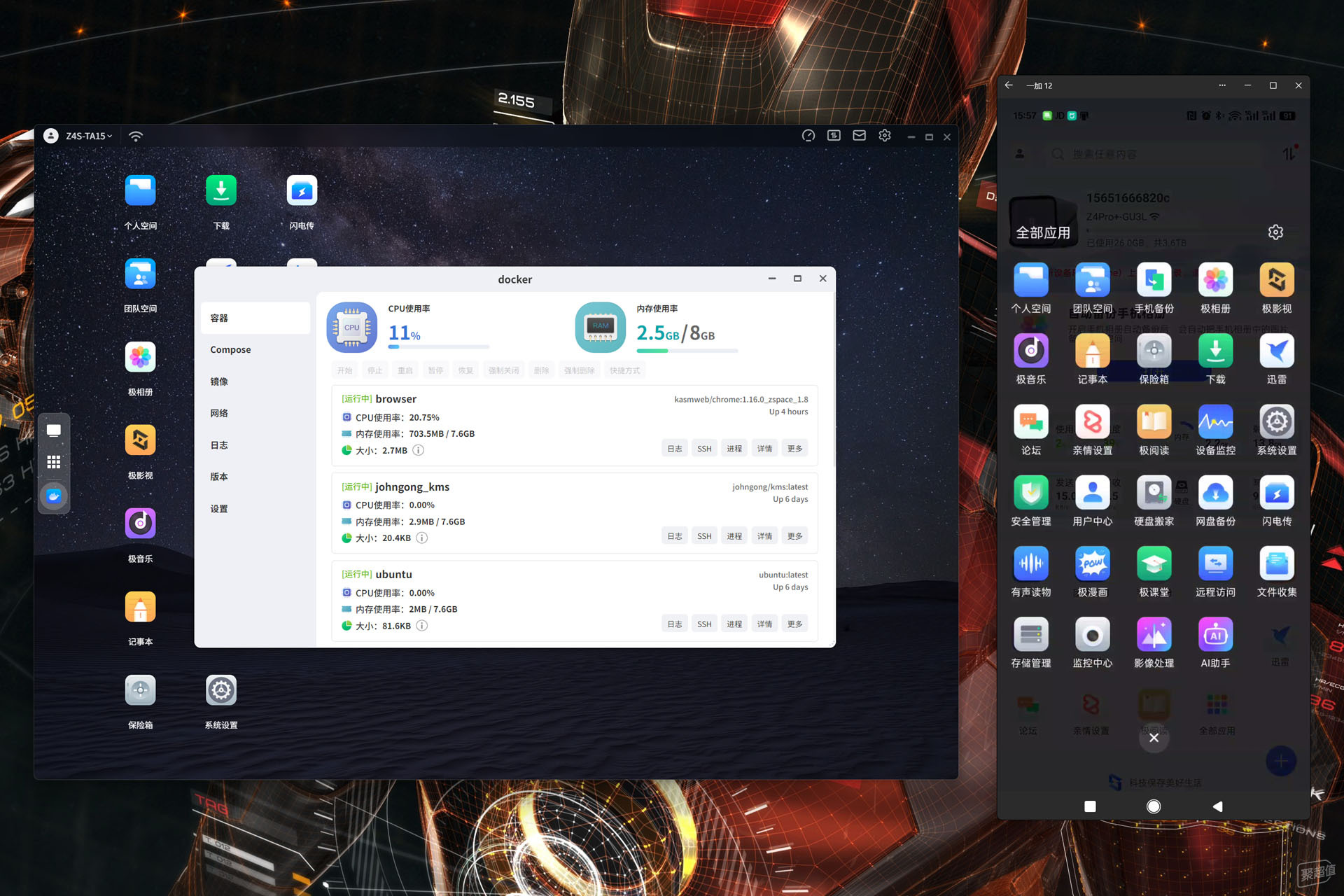
Task: Click the mail envelope icon in top bar
Action: [859, 136]
